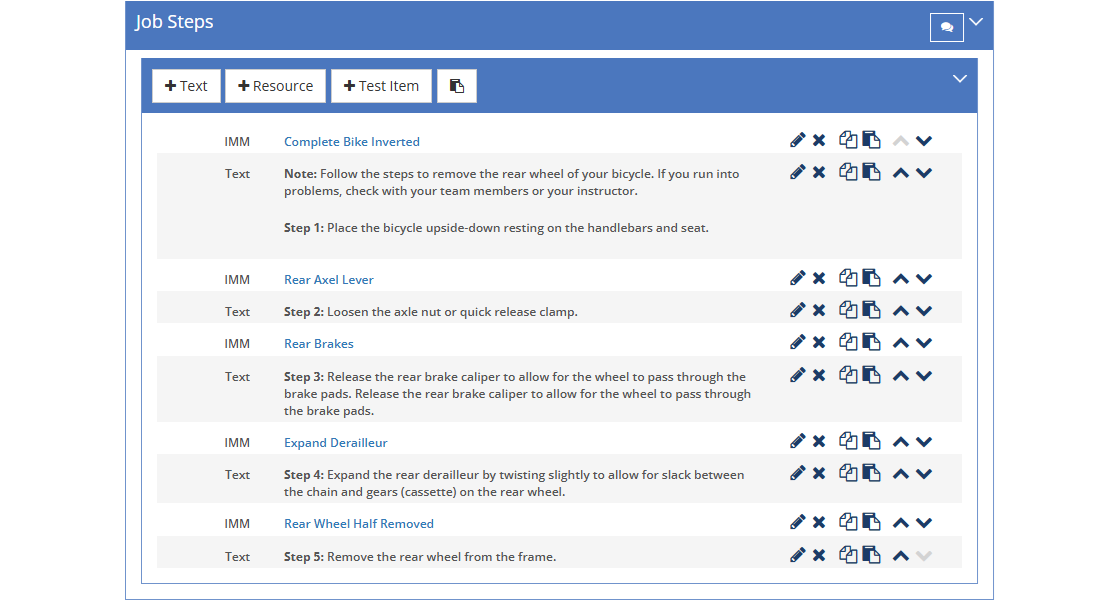Edit the Expand Derailleur row
The width and height of the screenshot is (1120, 601).
(x=797, y=441)
